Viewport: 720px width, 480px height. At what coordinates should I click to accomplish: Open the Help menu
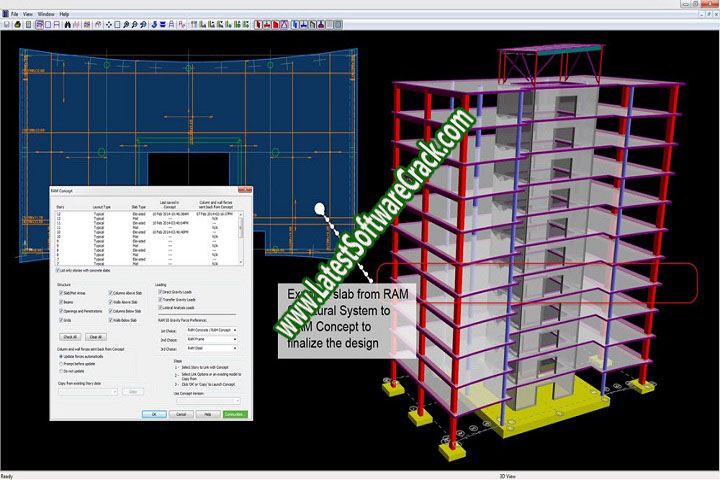tap(64, 14)
